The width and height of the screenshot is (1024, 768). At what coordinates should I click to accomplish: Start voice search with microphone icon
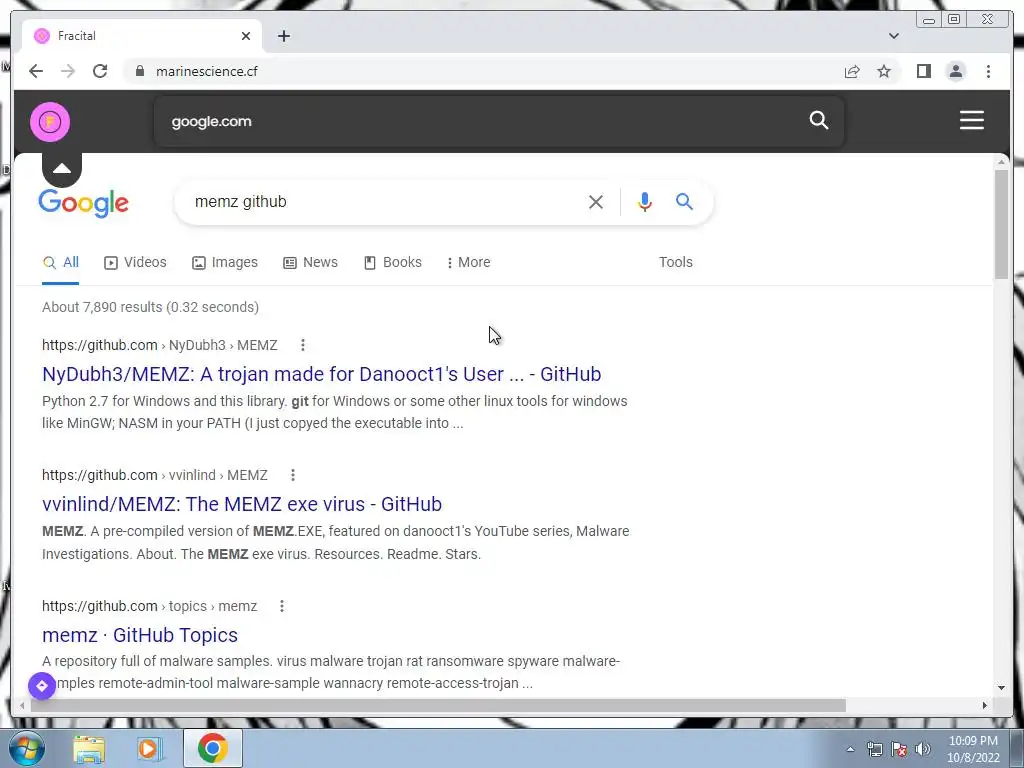click(645, 202)
